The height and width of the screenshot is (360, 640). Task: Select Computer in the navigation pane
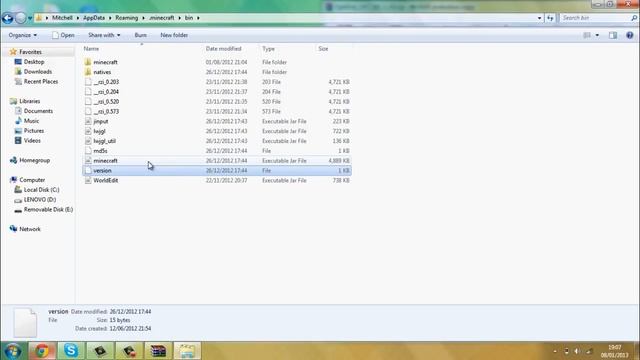(32, 180)
